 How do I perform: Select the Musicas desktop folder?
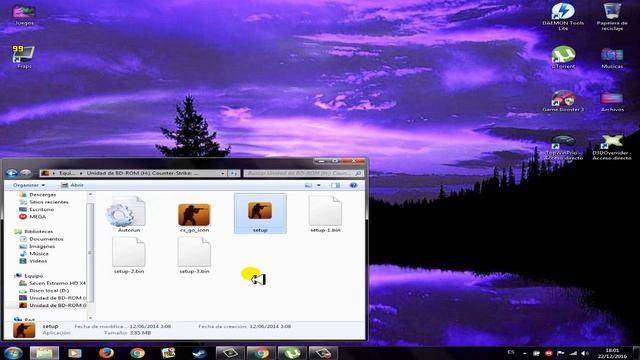coord(612,58)
